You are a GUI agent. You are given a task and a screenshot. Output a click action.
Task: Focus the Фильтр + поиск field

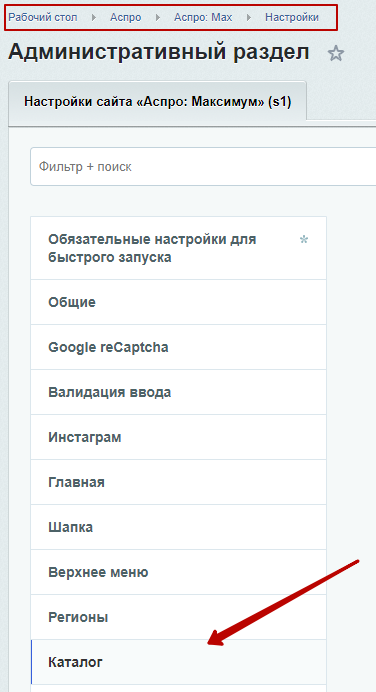coord(203,167)
